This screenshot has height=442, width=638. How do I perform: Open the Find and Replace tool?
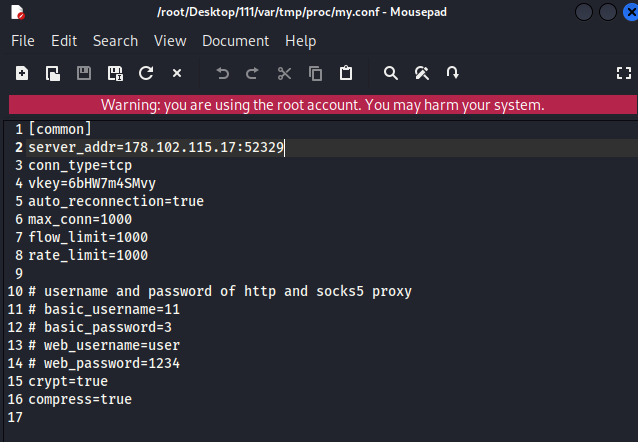(x=422, y=73)
